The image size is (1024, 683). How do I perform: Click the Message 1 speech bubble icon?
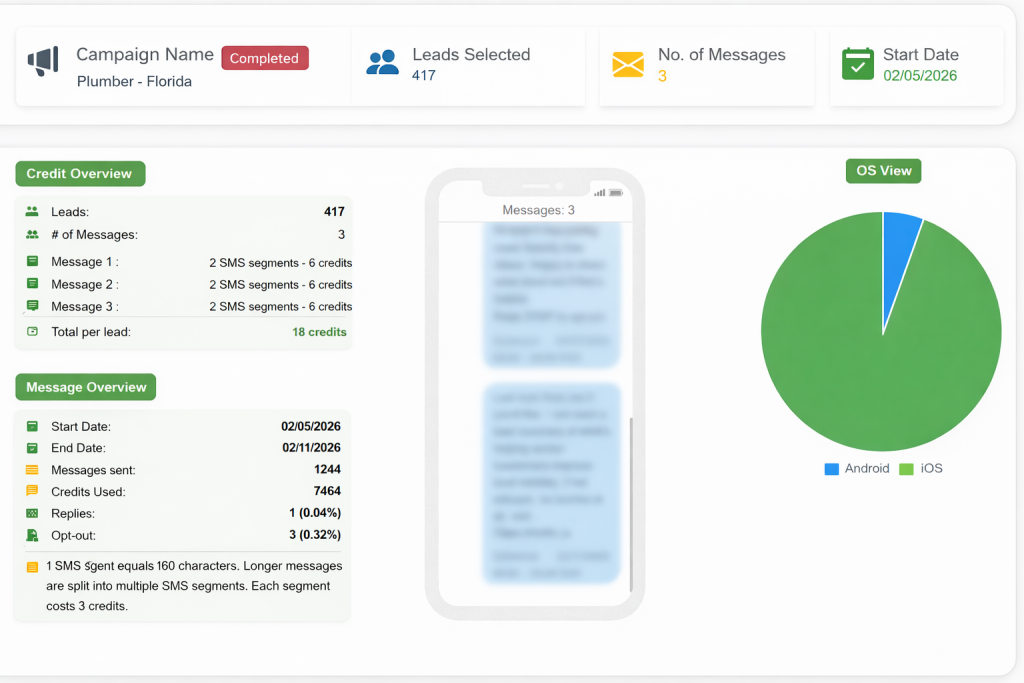point(32,262)
